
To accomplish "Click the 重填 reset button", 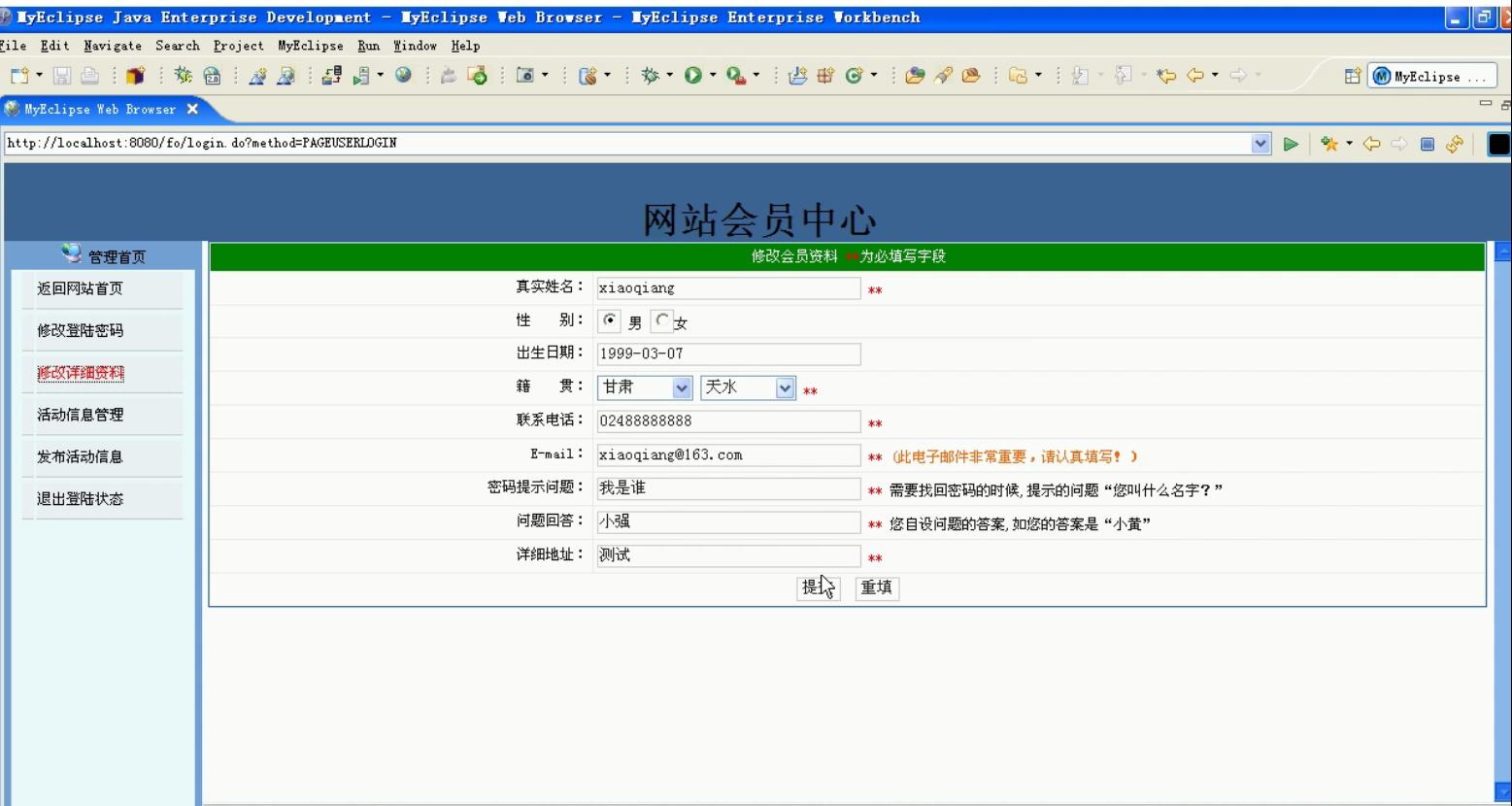I will [x=876, y=588].
